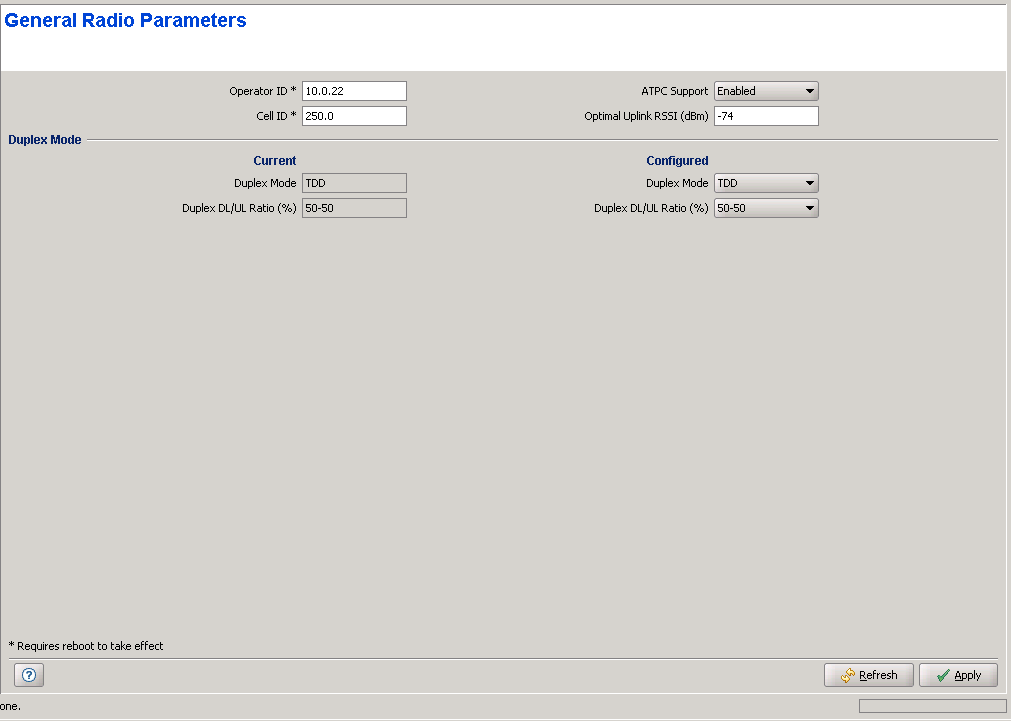This screenshot has height=721, width=1011.
Task: Click the Current Duplex DL/UL Ratio field
Action: pyautogui.click(x=354, y=208)
